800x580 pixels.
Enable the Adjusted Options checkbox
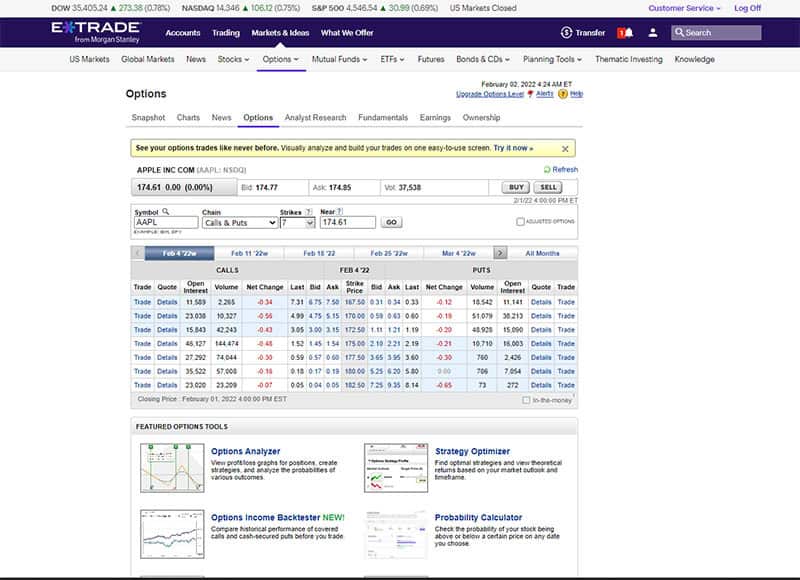[520, 222]
